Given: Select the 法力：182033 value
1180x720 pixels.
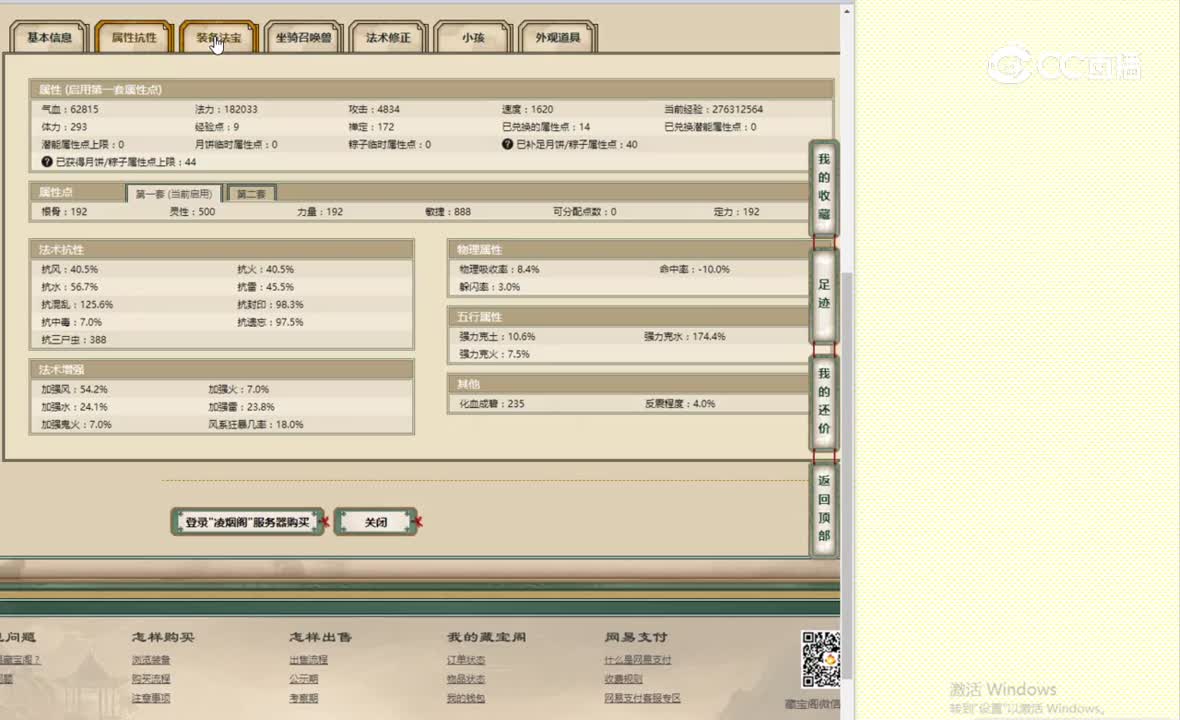Looking at the screenshot, I should (226, 109).
